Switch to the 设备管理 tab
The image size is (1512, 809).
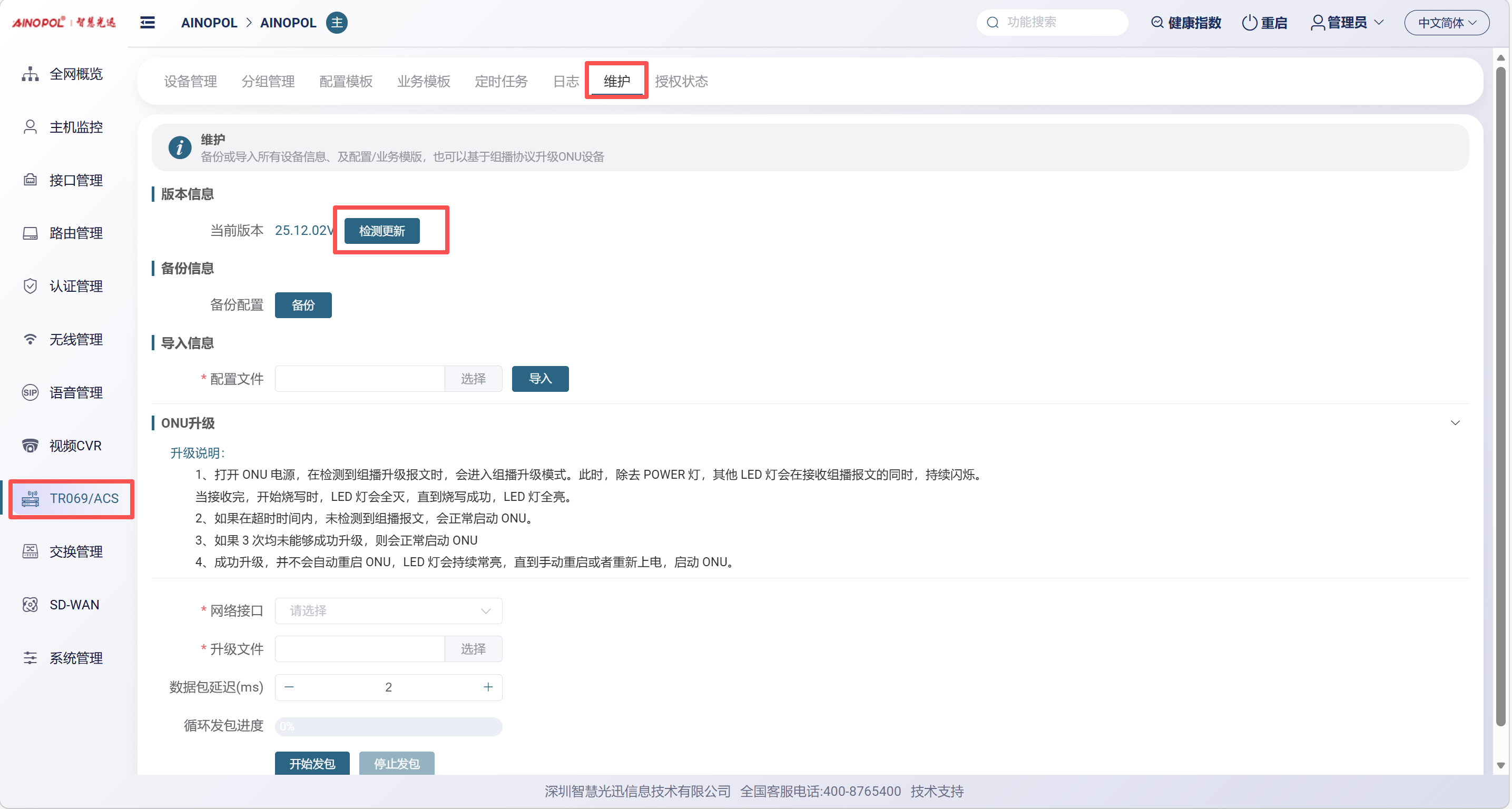click(190, 81)
